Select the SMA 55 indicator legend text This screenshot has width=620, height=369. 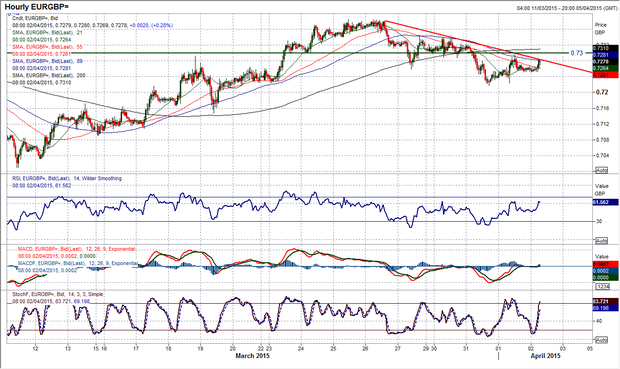47,47
